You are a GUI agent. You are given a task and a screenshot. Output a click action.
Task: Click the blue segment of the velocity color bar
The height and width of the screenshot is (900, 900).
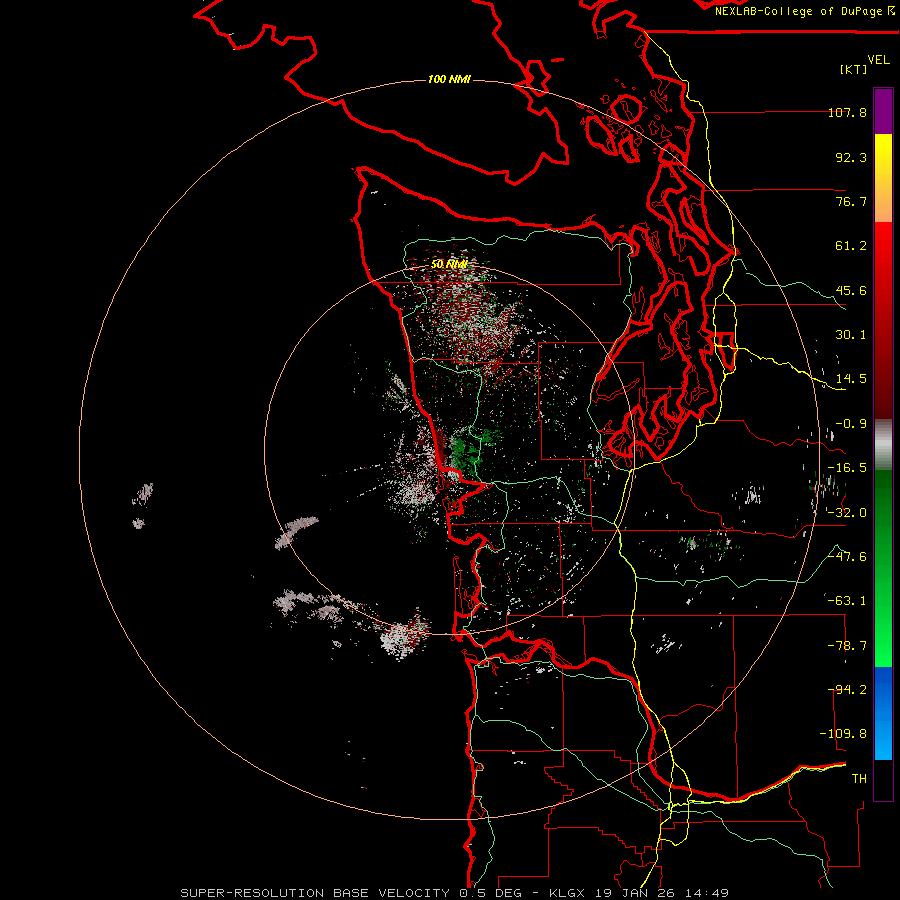883,713
